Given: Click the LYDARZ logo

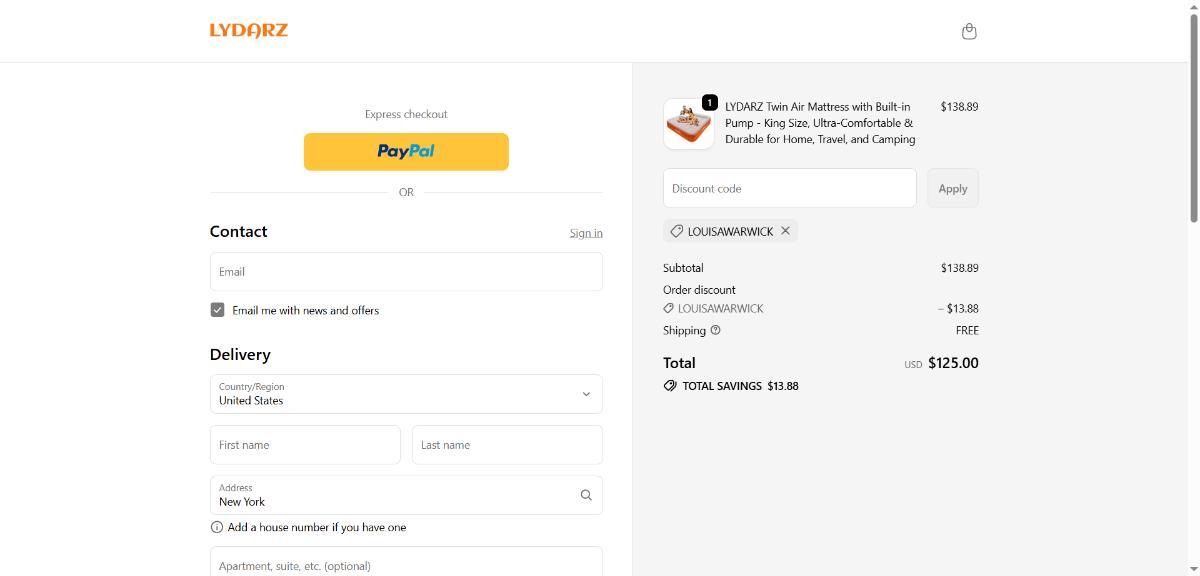Looking at the screenshot, I should point(249,30).
